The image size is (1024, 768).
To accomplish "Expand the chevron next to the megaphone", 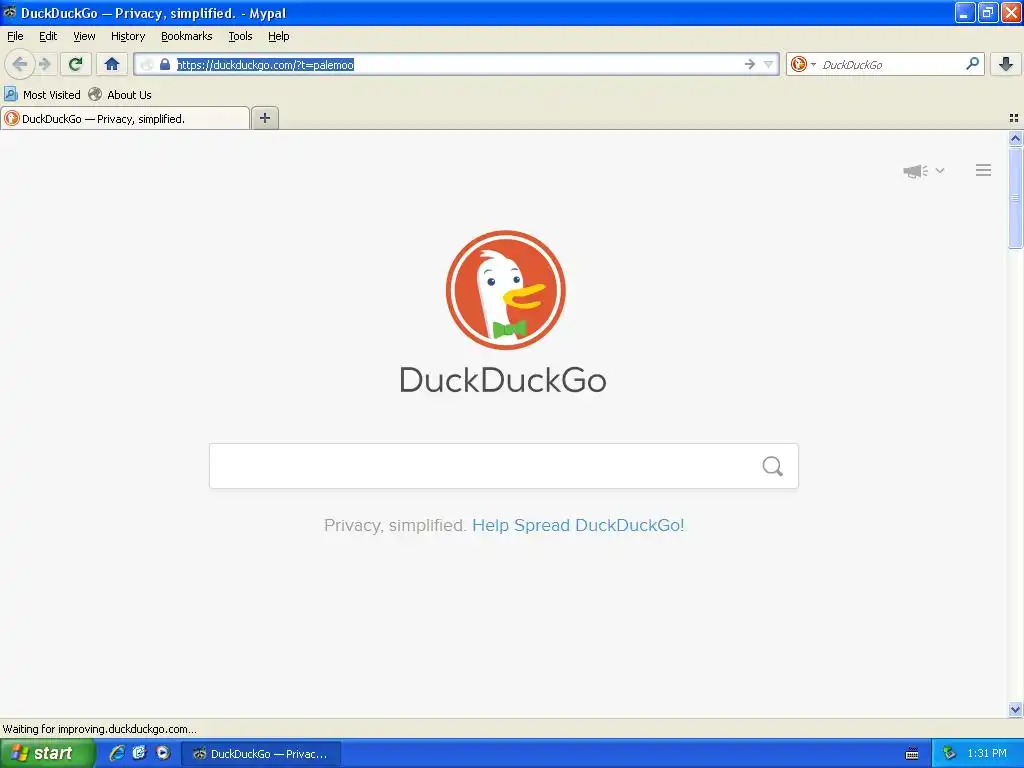I will (940, 170).
